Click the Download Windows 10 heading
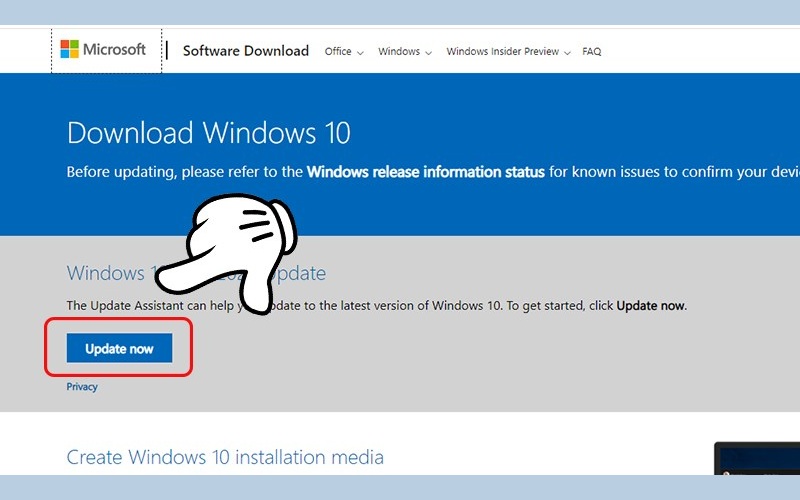This screenshot has width=800, height=500. 209,133
